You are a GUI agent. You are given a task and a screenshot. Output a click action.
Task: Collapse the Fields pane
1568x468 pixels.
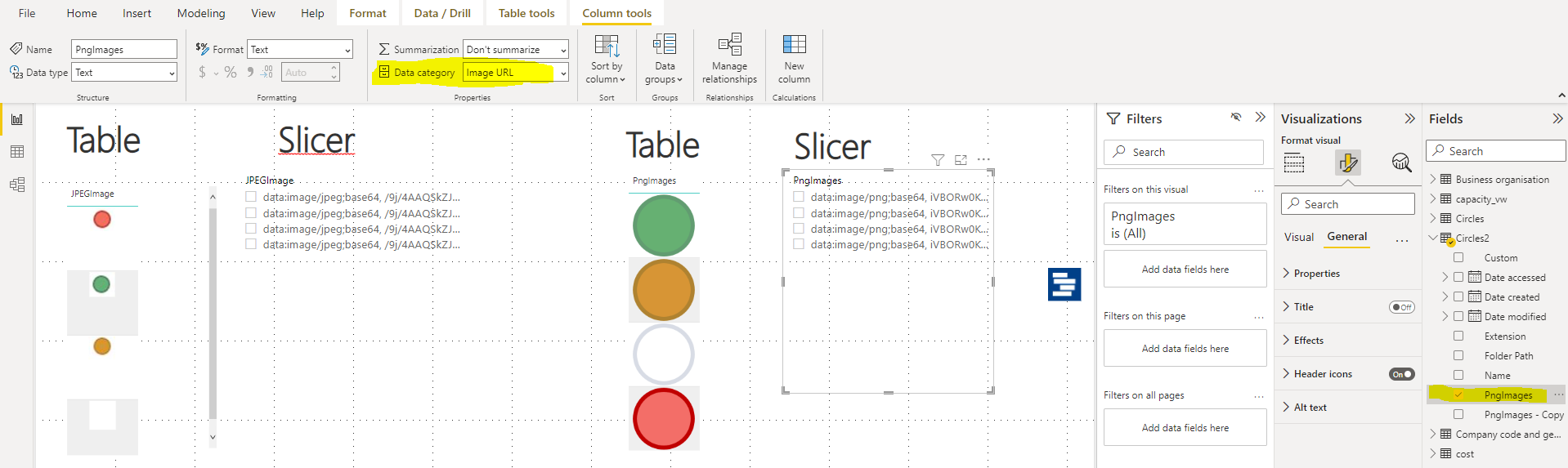tap(1557, 118)
